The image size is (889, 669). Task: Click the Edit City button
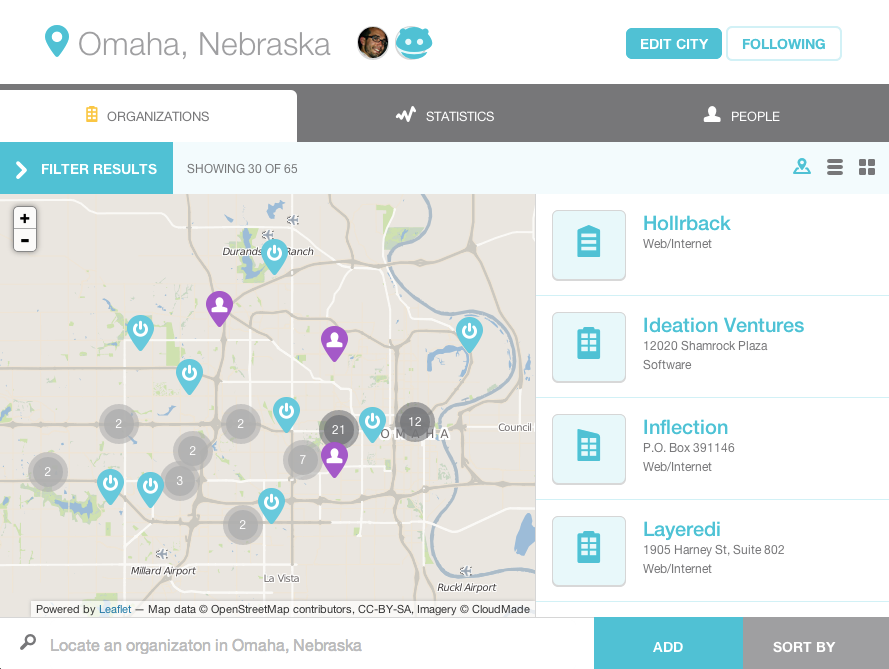click(673, 44)
